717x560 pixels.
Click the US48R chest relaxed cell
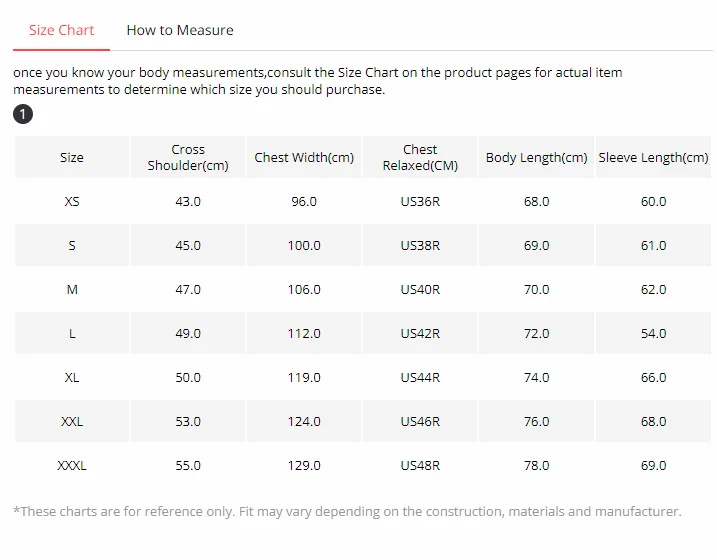coord(420,466)
